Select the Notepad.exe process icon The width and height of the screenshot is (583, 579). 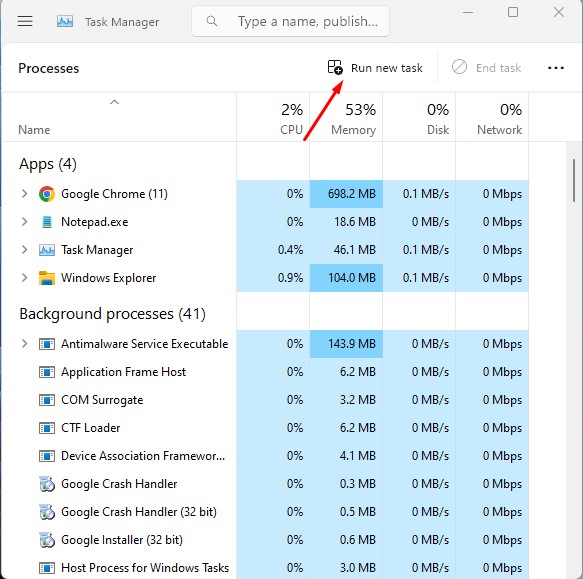(x=47, y=222)
